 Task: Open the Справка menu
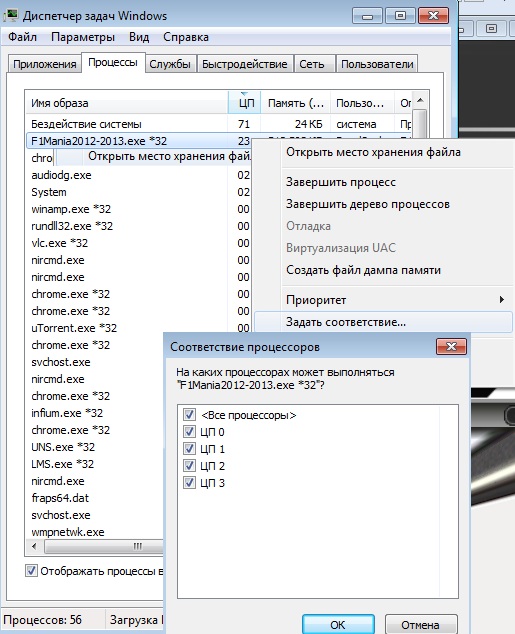coord(186,37)
